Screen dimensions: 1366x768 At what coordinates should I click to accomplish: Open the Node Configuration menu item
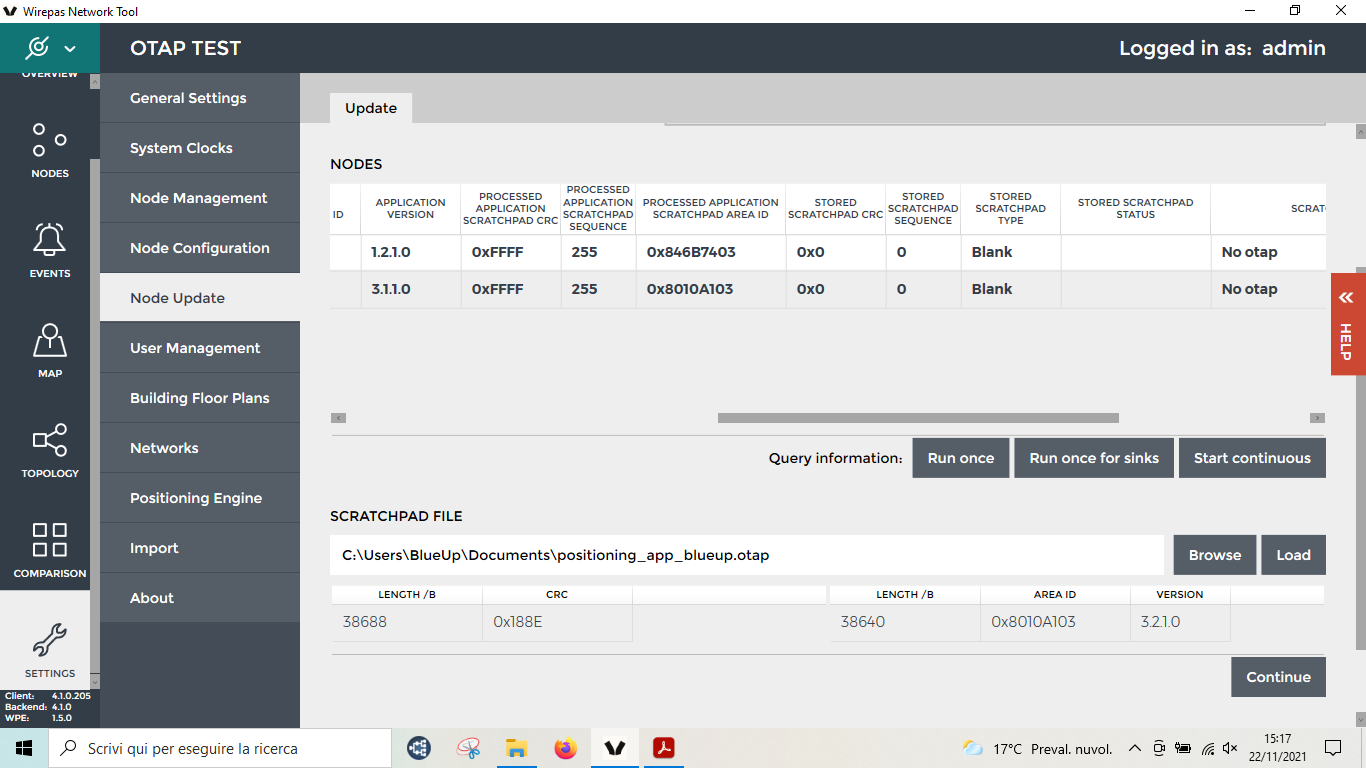pos(199,248)
